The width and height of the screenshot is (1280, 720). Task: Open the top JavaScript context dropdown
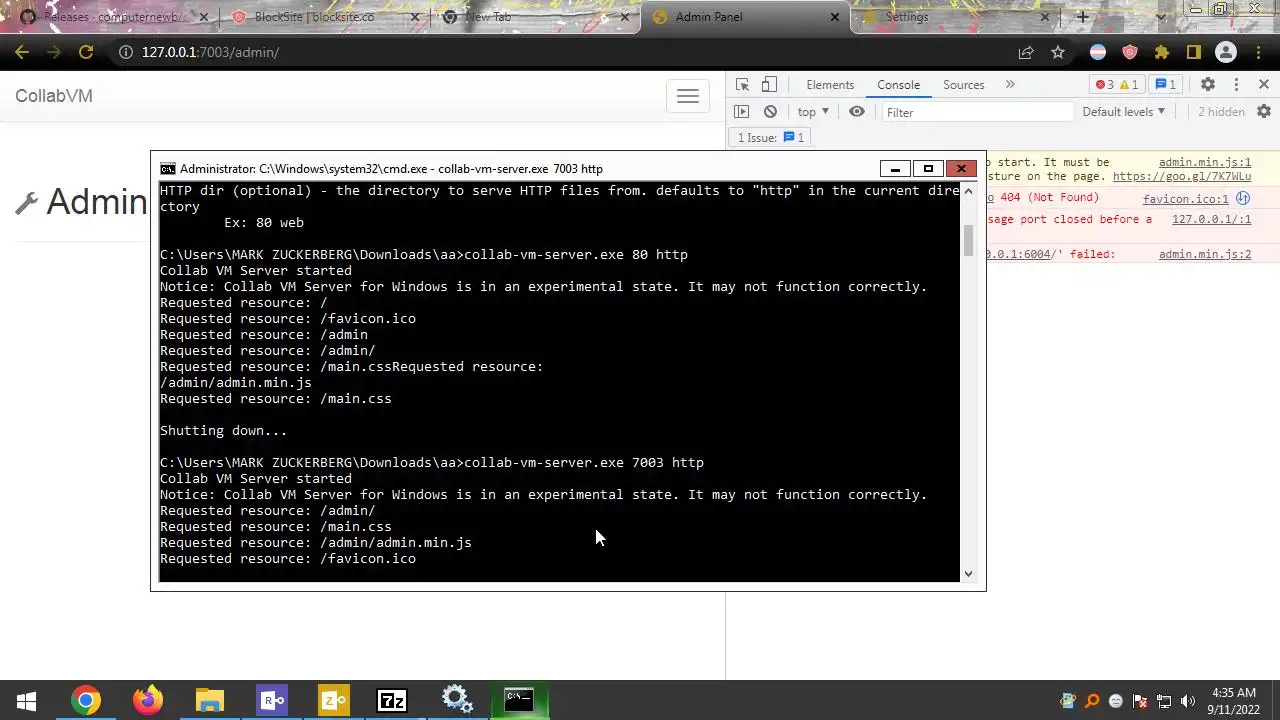pyautogui.click(x=813, y=112)
